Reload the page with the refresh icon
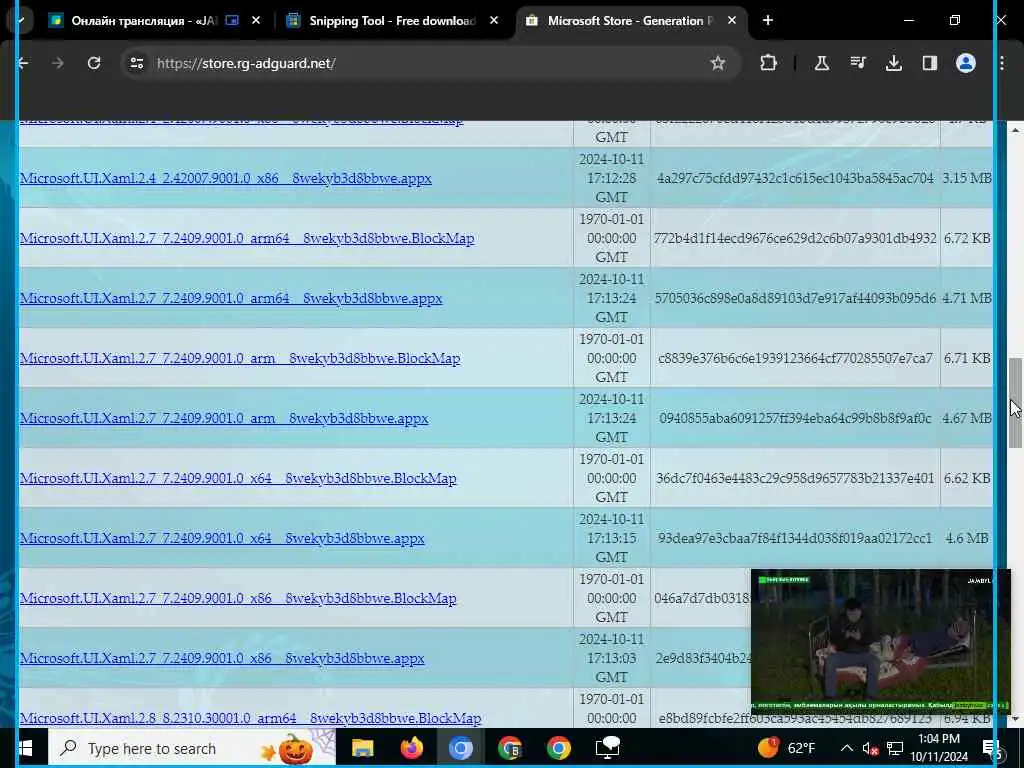 click(x=94, y=63)
